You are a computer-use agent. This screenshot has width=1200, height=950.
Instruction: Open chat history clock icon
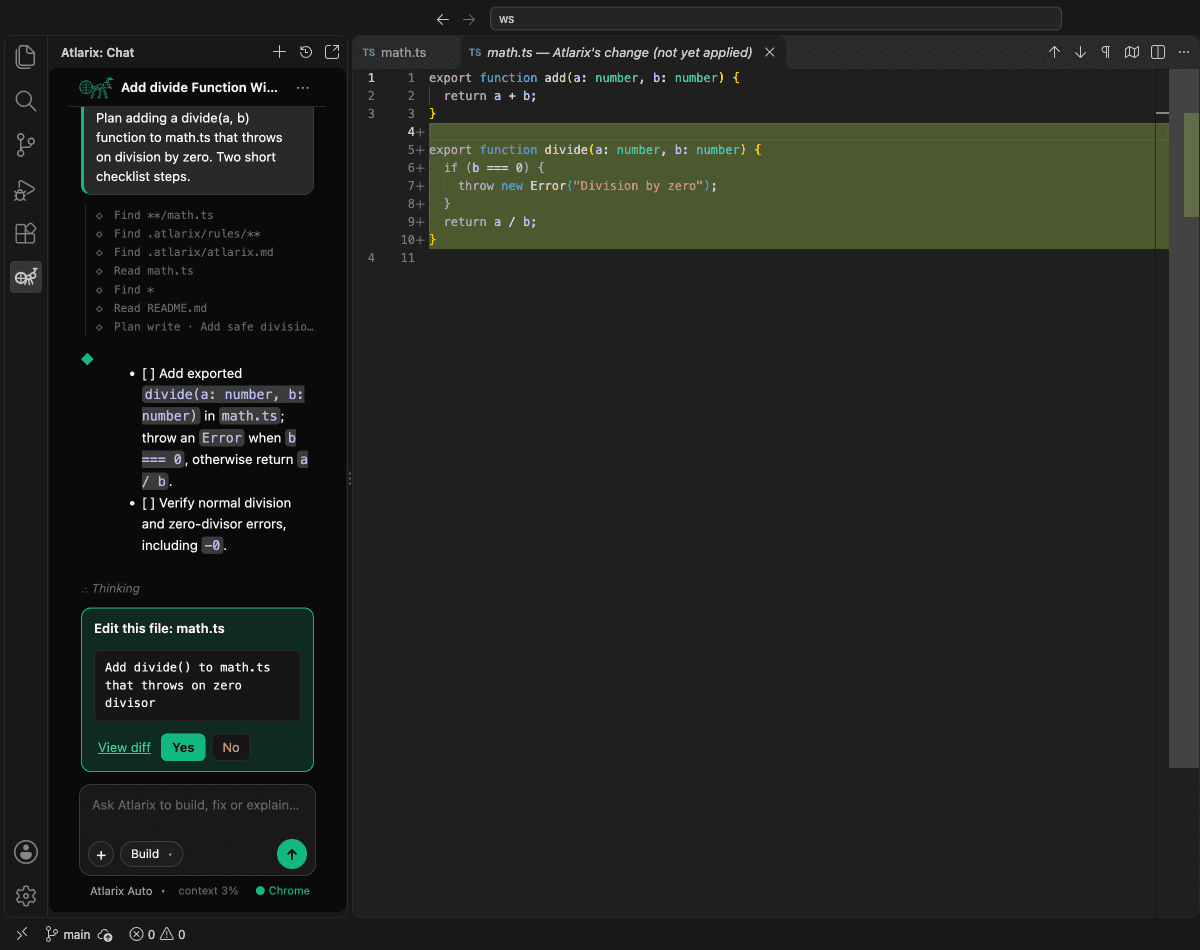306,52
